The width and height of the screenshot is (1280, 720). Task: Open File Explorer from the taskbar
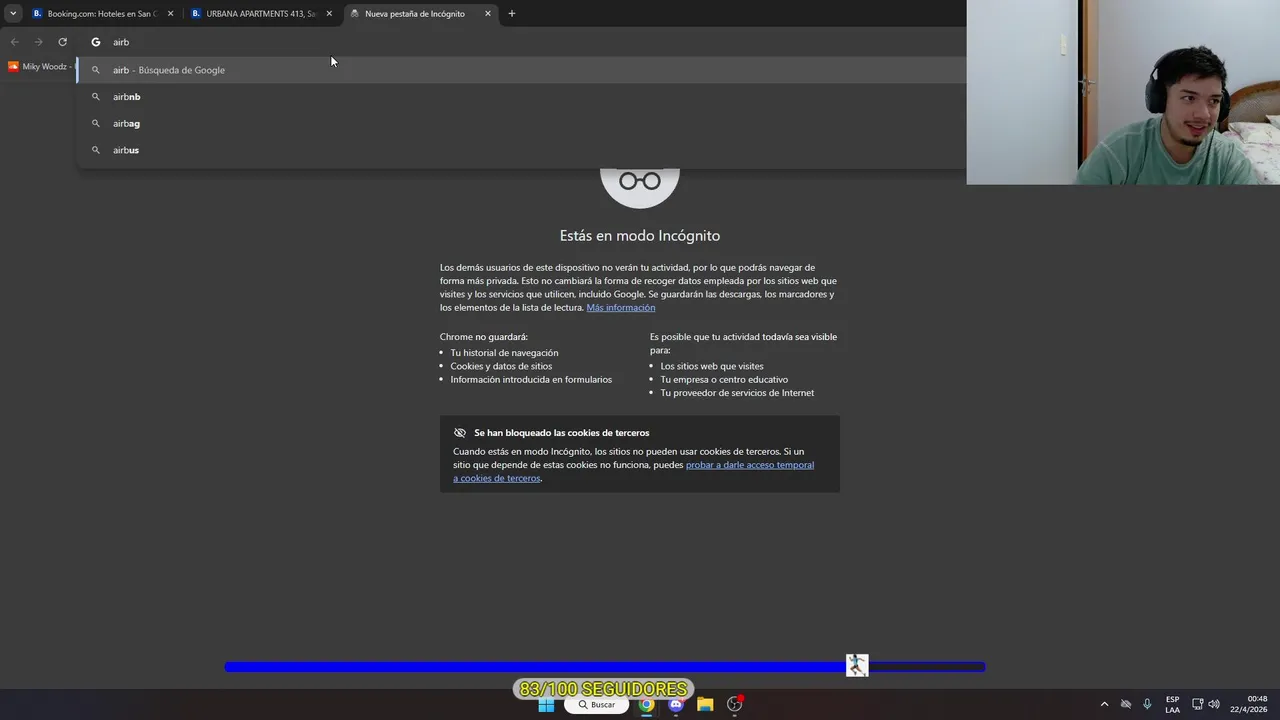tap(705, 705)
